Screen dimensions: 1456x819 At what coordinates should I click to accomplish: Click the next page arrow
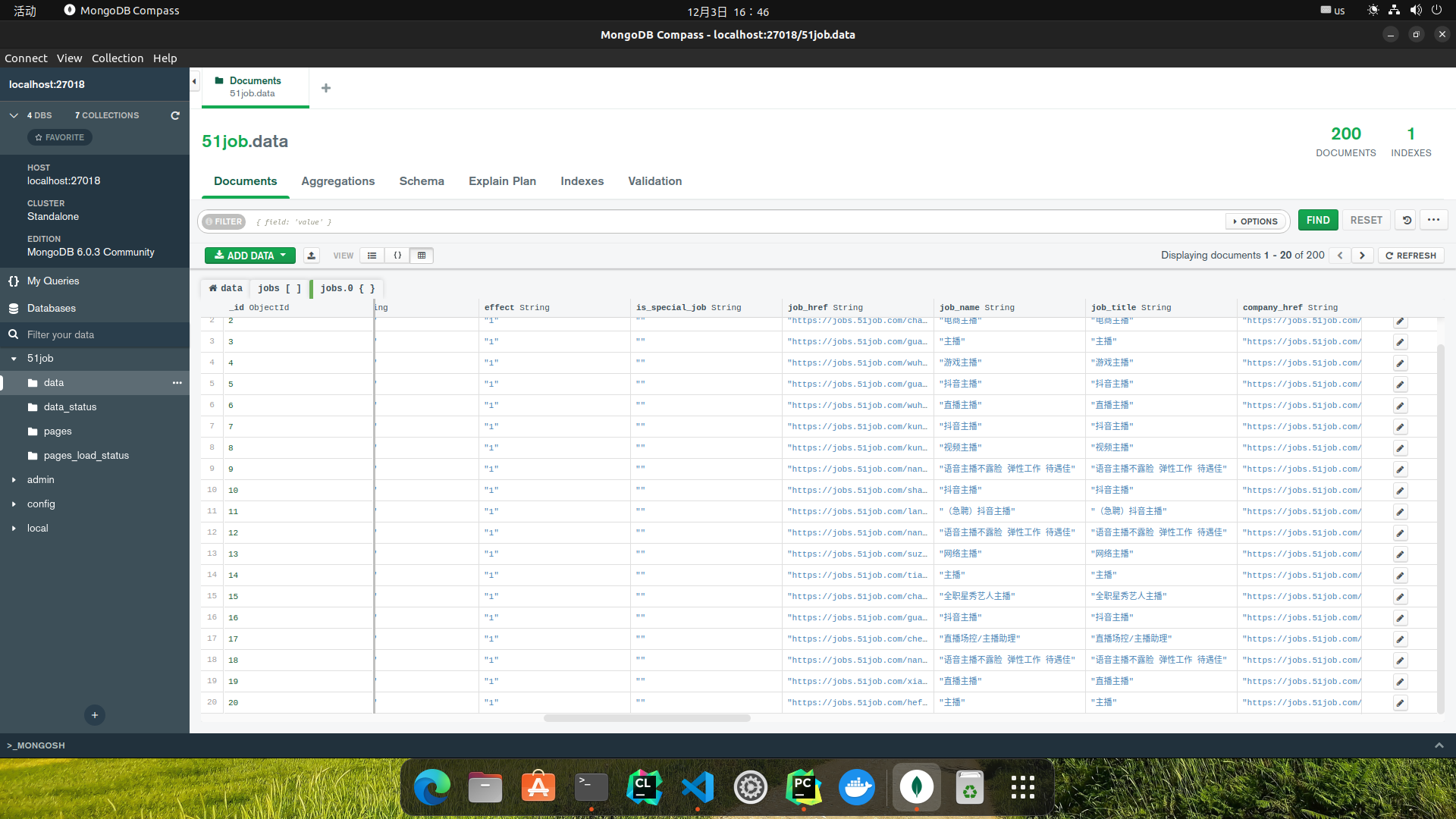click(x=1361, y=254)
